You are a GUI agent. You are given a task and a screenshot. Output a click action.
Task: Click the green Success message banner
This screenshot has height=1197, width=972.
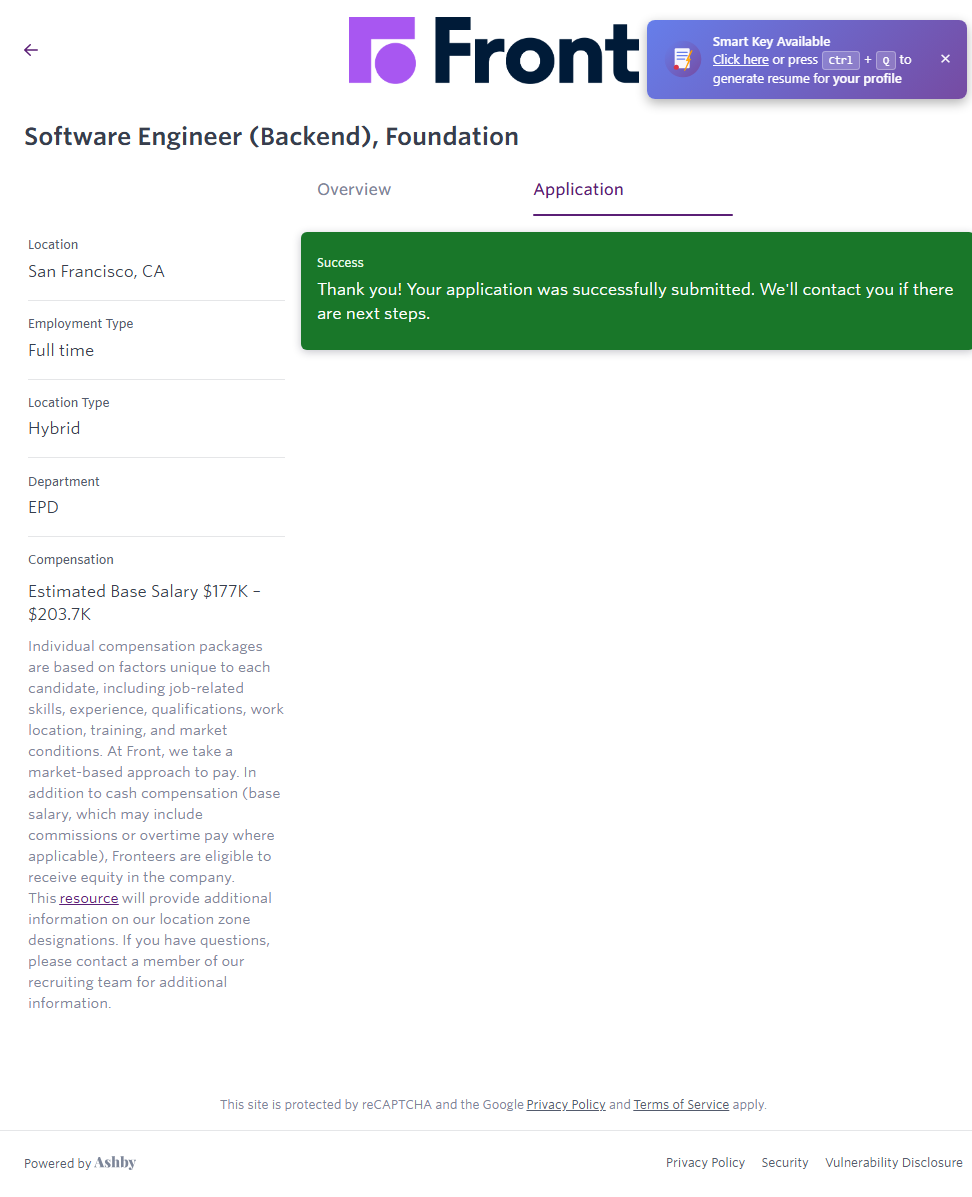pyautogui.click(x=636, y=291)
